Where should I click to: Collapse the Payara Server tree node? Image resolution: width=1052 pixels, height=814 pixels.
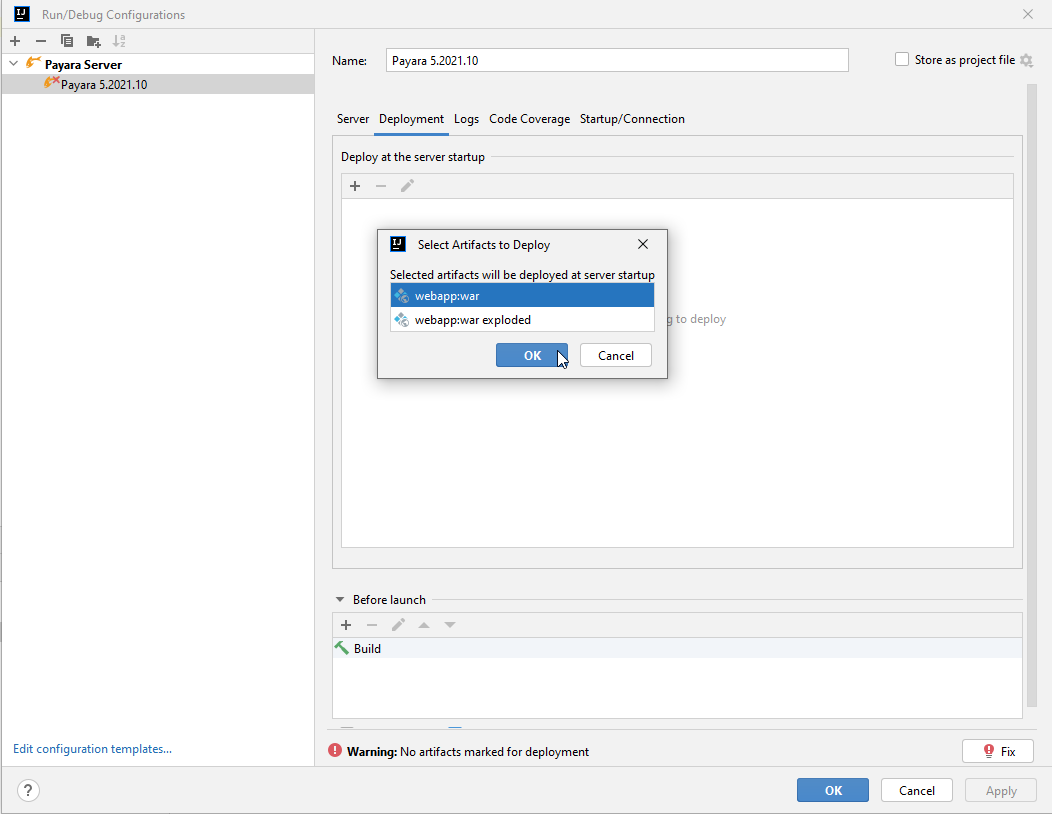point(14,64)
